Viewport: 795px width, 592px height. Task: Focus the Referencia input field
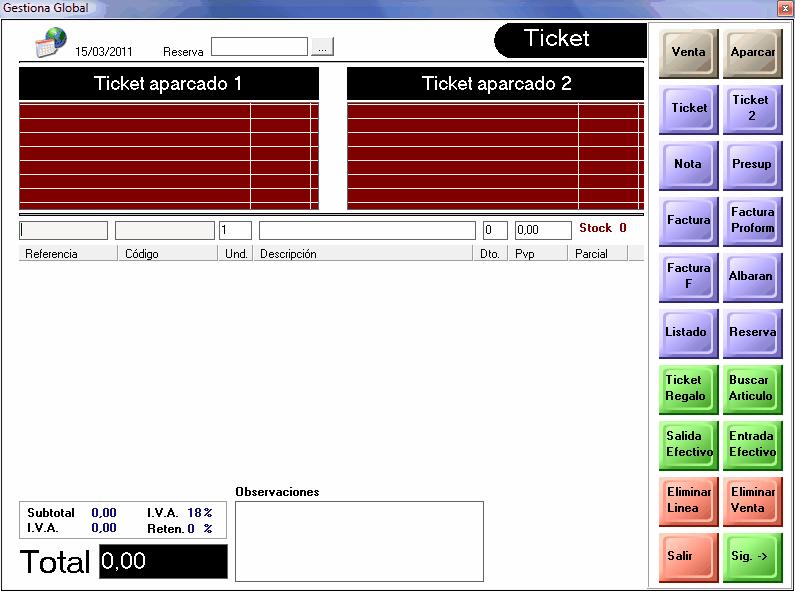[x=63, y=230]
